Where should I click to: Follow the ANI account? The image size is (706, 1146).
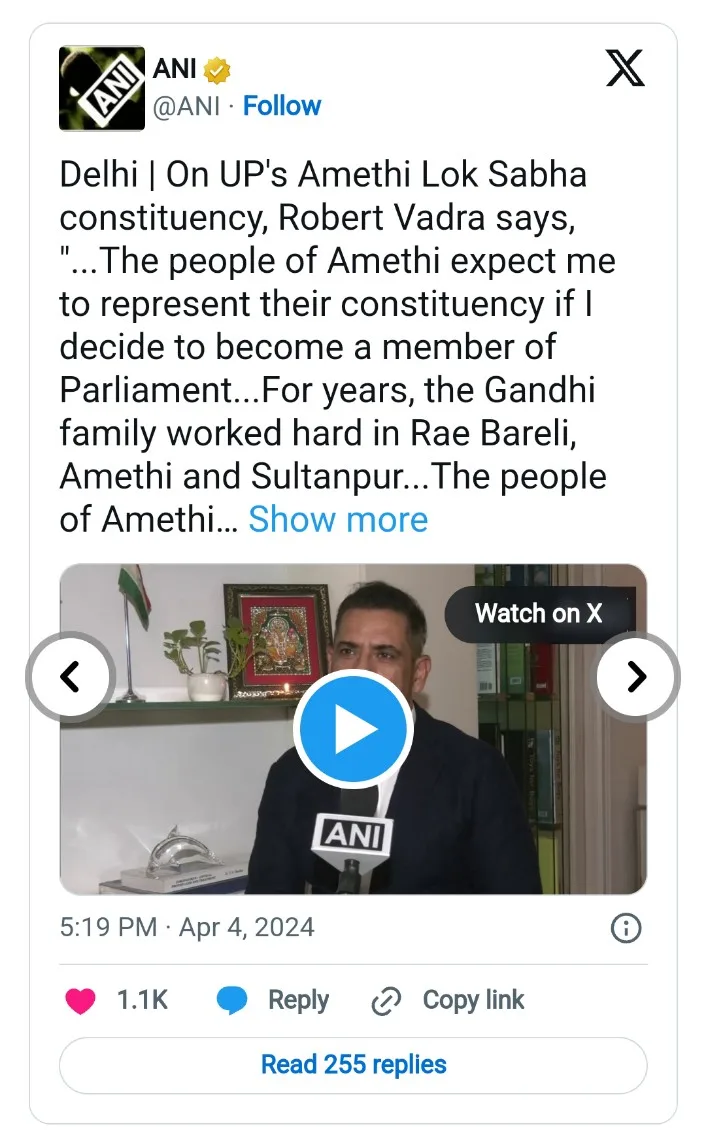point(282,106)
